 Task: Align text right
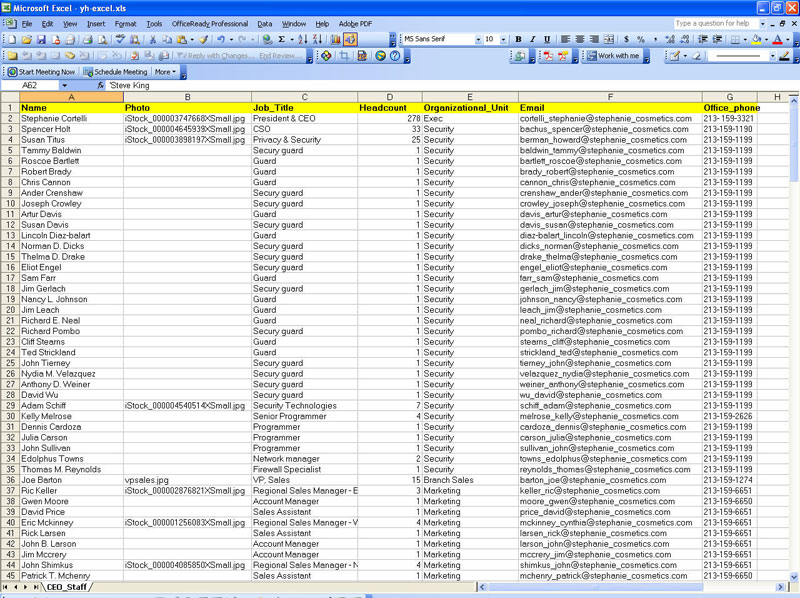[x=594, y=39]
